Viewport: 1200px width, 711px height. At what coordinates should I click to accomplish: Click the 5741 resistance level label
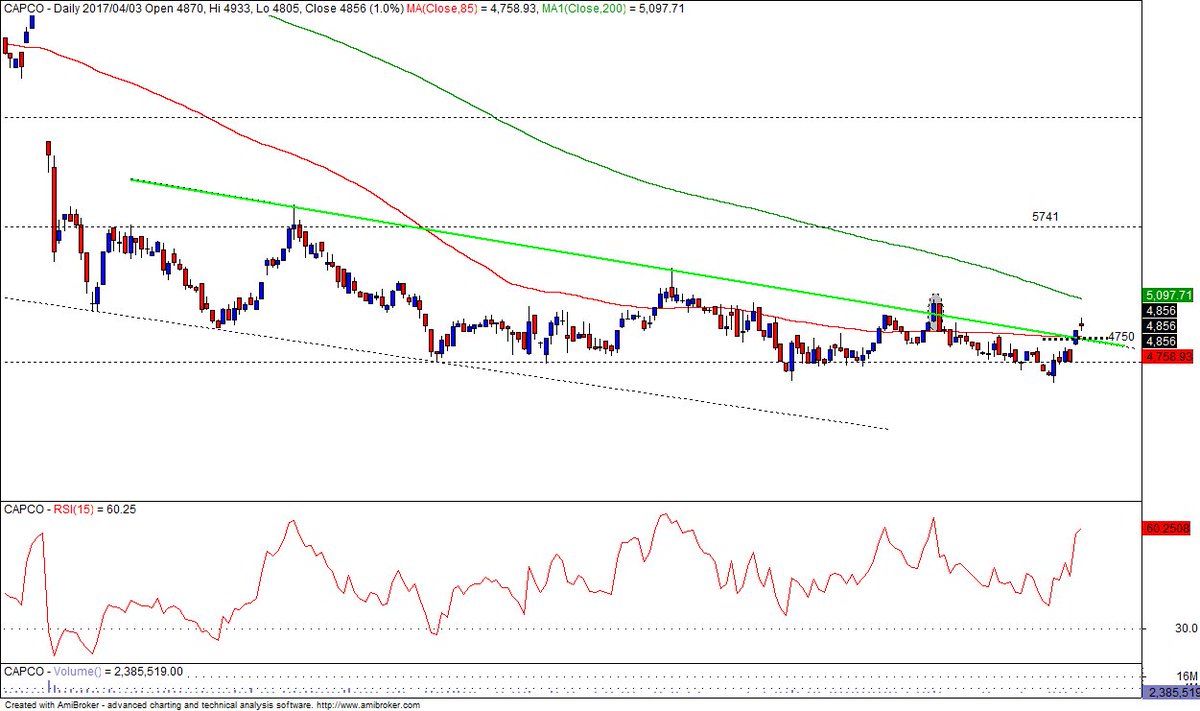click(x=1045, y=216)
